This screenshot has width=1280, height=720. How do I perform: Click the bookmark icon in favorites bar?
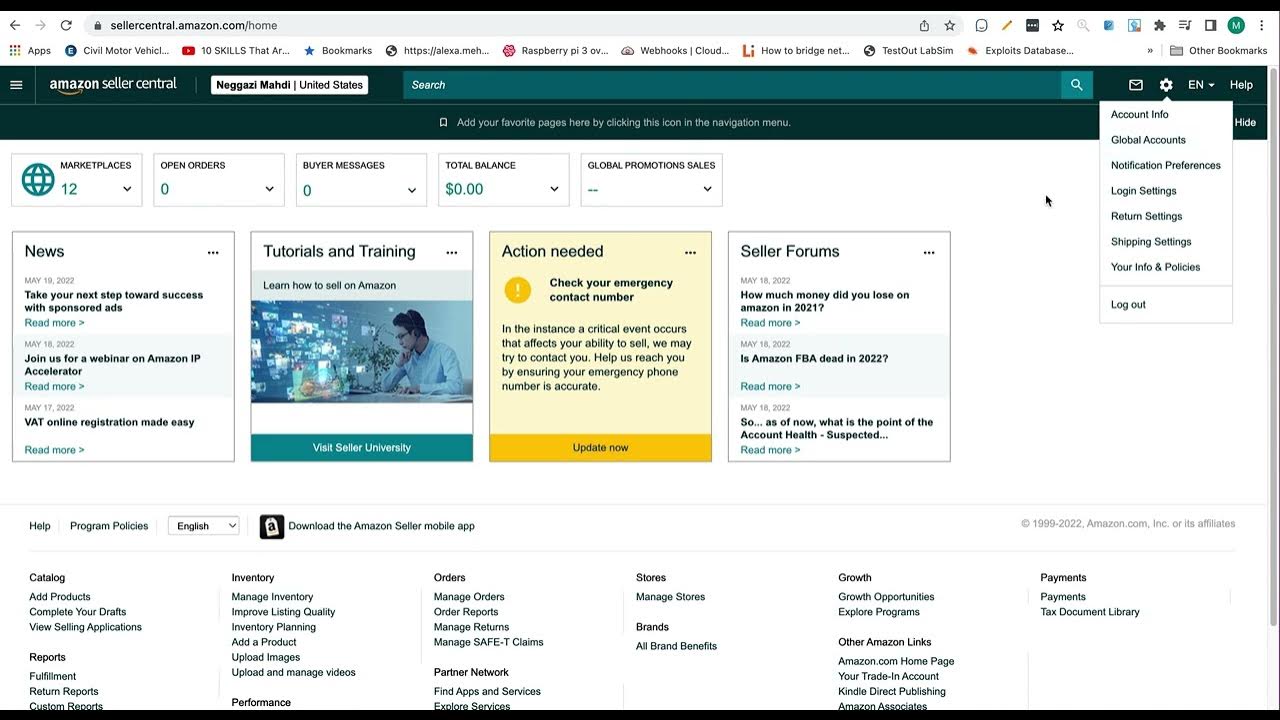click(443, 123)
